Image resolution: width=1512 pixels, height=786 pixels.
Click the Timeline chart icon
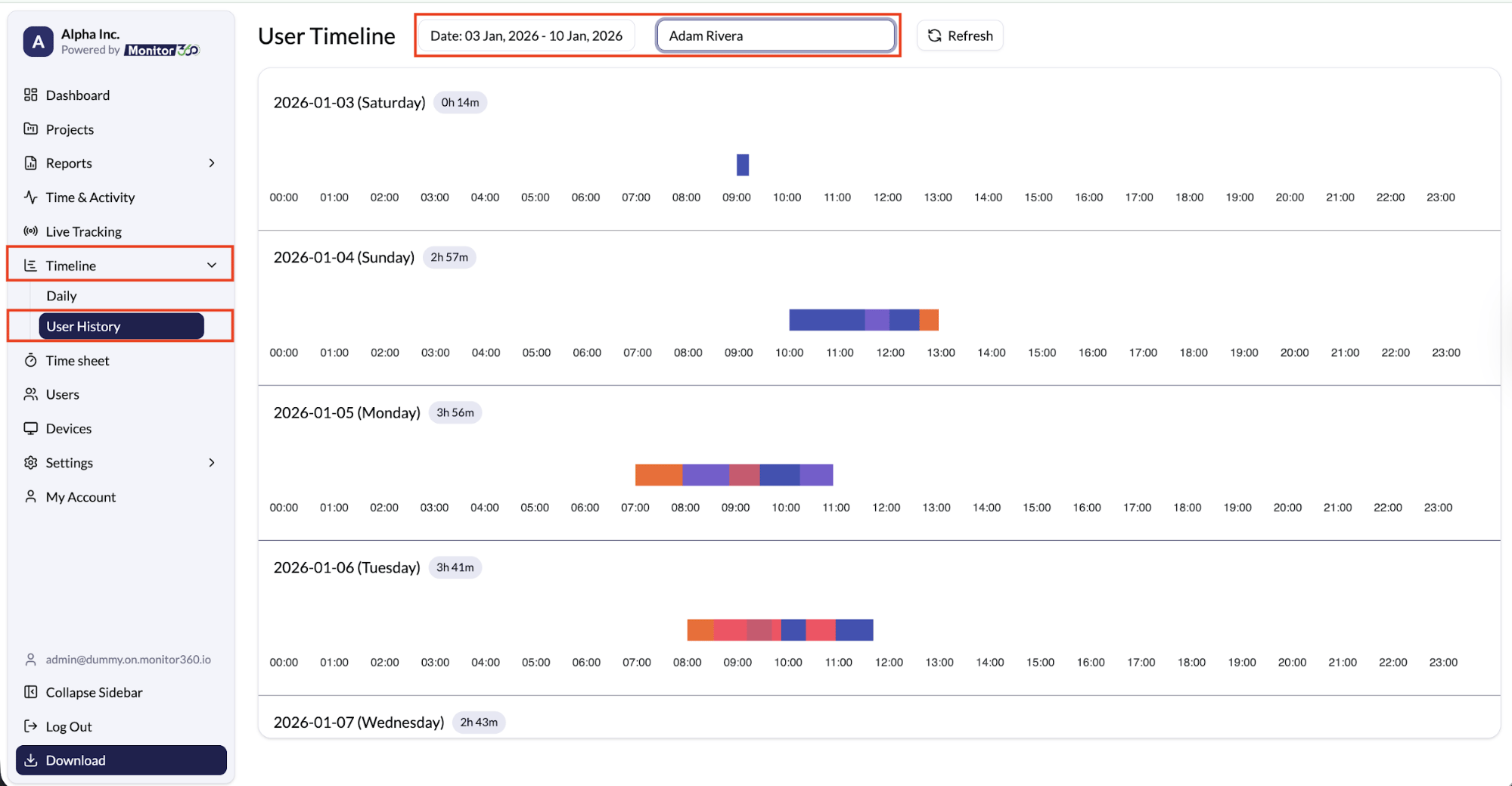tap(30, 266)
